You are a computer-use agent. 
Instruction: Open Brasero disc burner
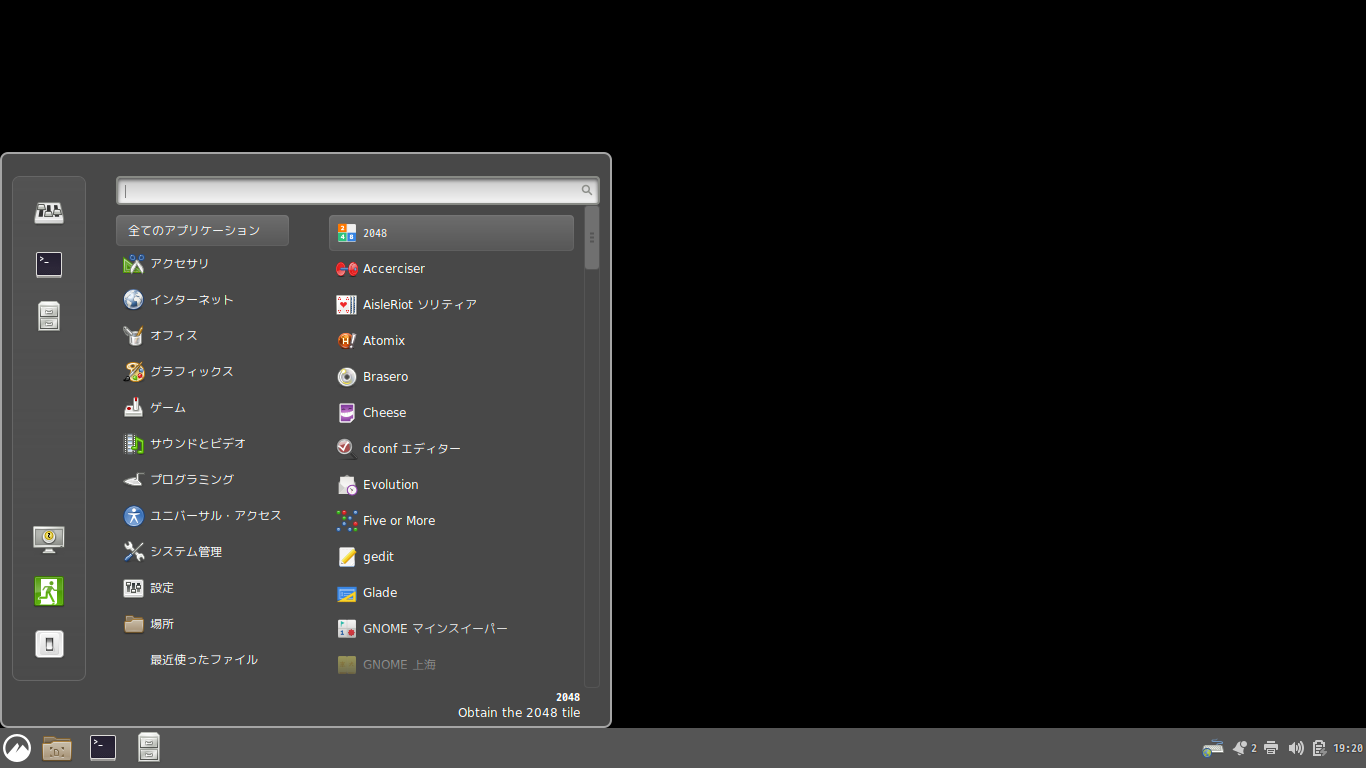tap(451, 376)
